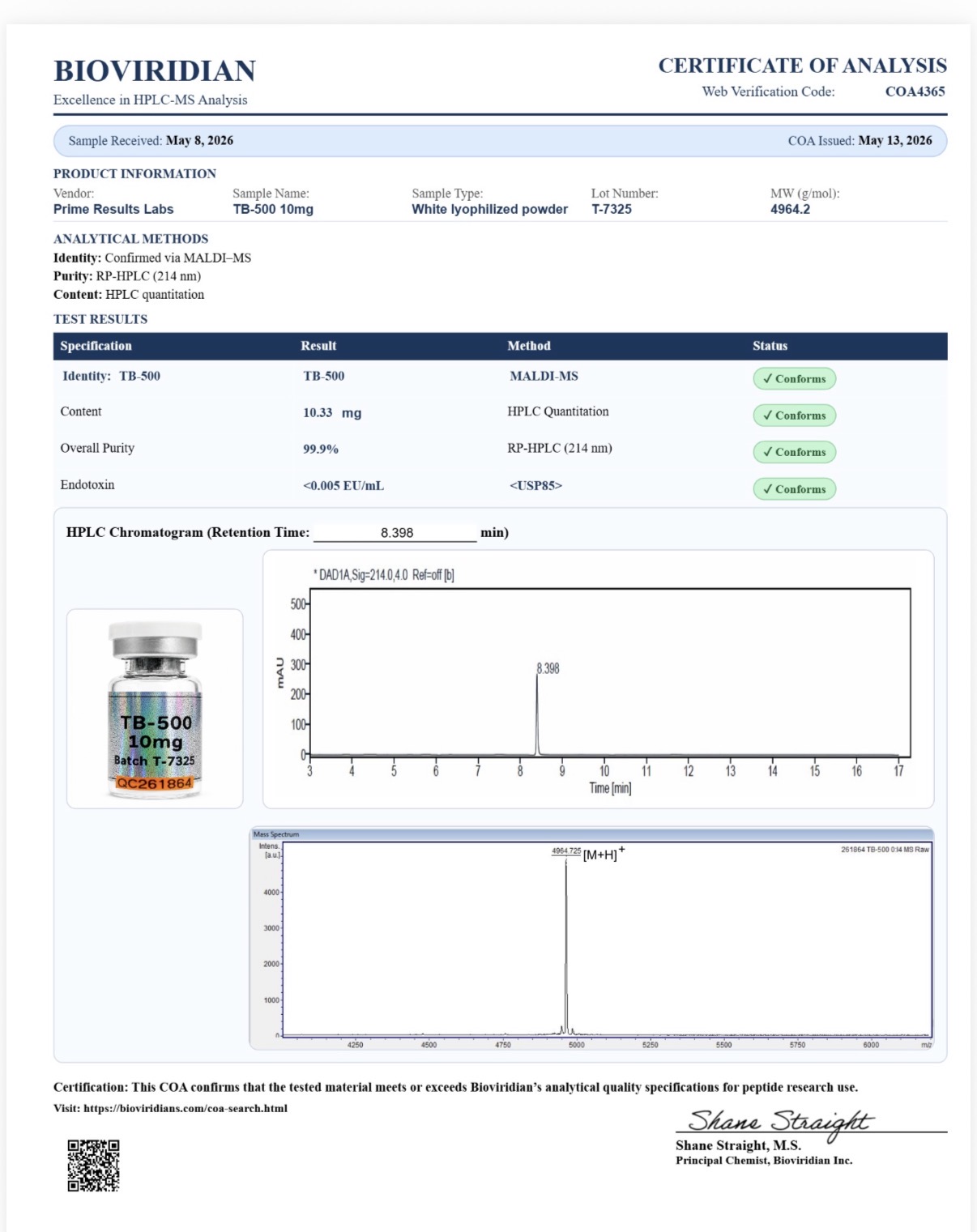Viewport: 977px width, 1232px height.
Task: Select the sample name TB-500 10mg
Action: [x=273, y=209]
